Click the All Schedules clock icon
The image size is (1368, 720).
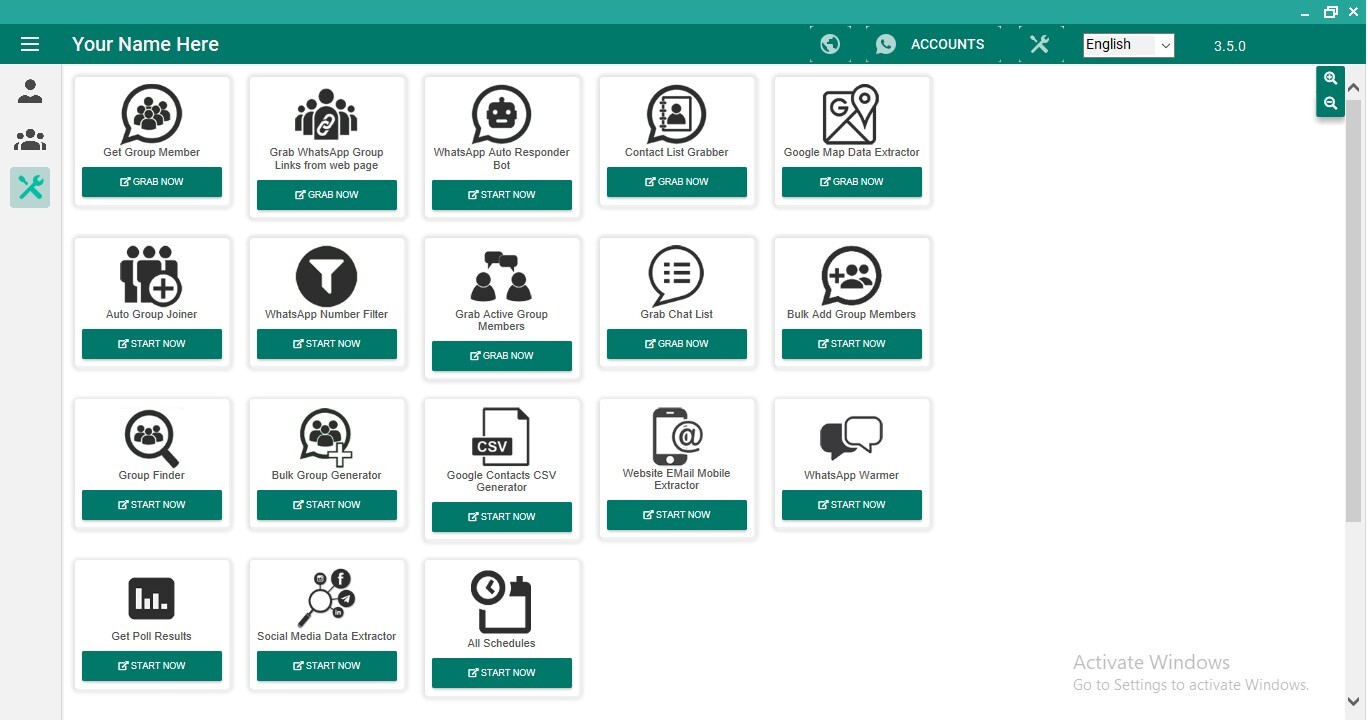pos(501,602)
